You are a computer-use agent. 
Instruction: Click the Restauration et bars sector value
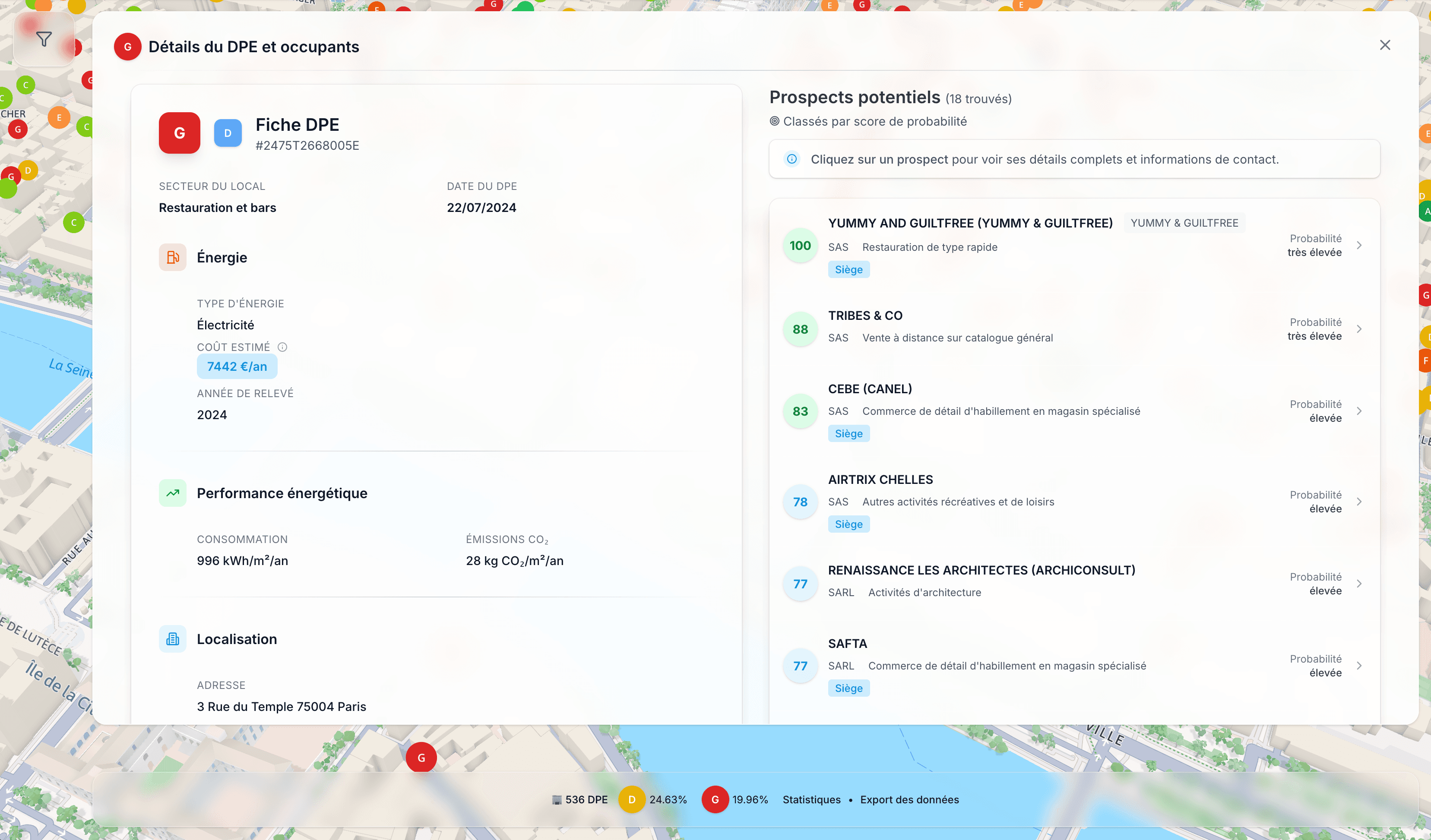click(218, 208)
